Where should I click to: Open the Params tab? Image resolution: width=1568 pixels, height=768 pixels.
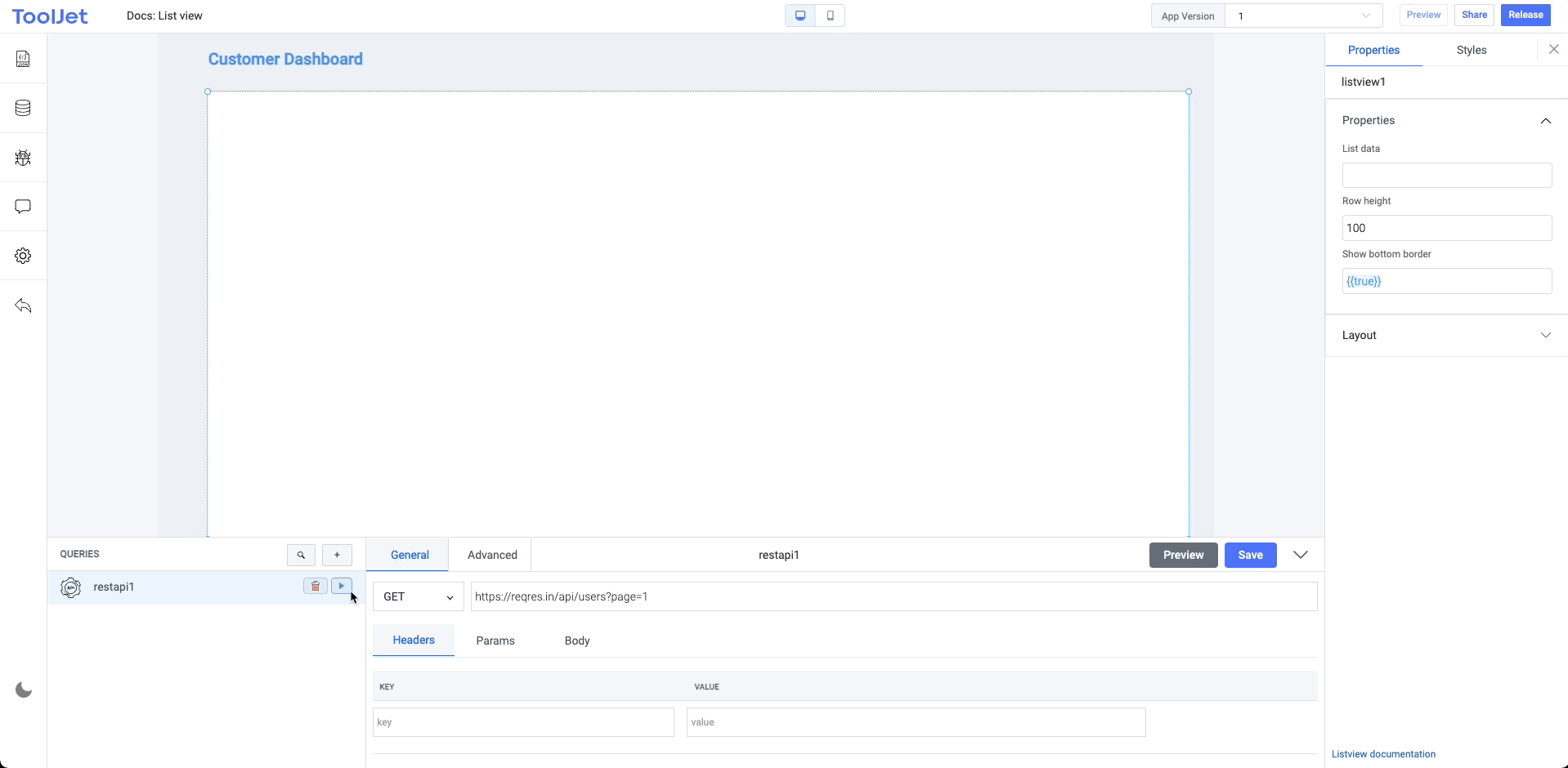point(495,641)
